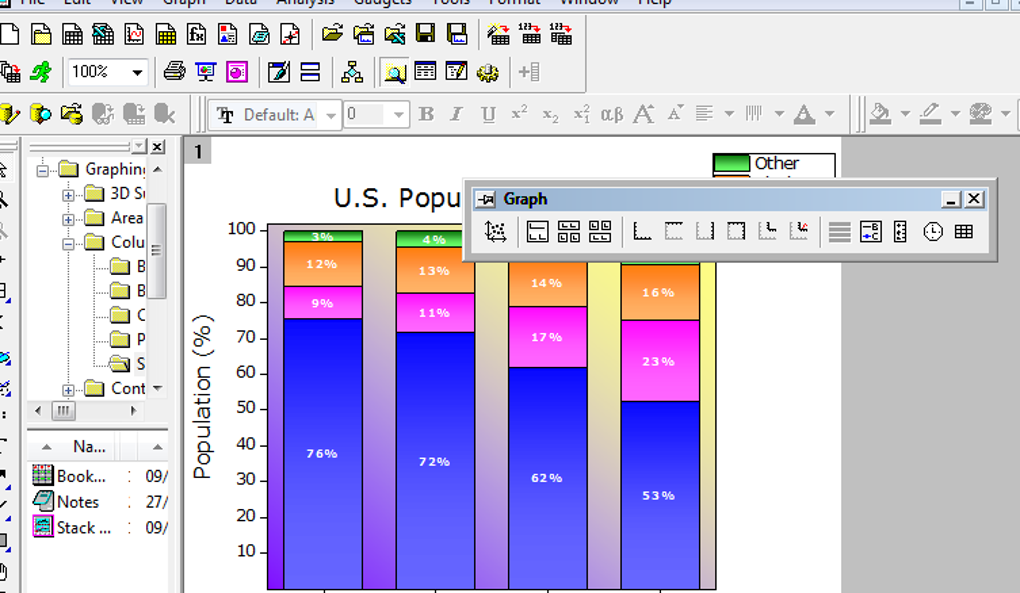1020x593 pixels.
Task: Open the Results Log window
Action: [425, 72]
